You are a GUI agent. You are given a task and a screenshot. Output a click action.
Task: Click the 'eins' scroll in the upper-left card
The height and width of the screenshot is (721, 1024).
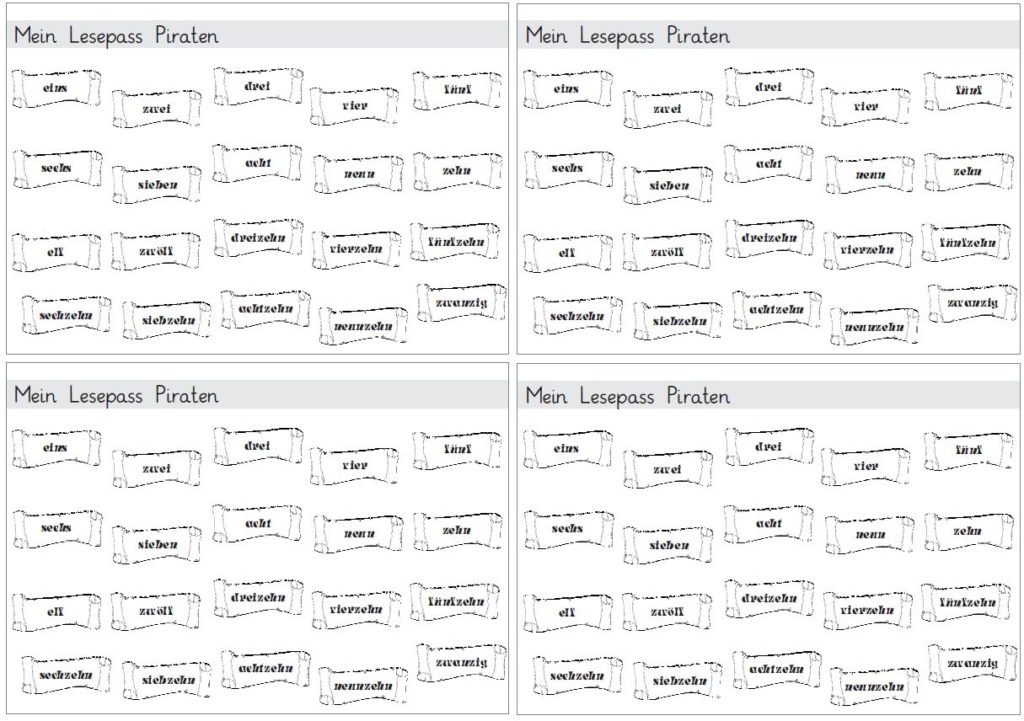pyautogui.click(x=57, y=88)
